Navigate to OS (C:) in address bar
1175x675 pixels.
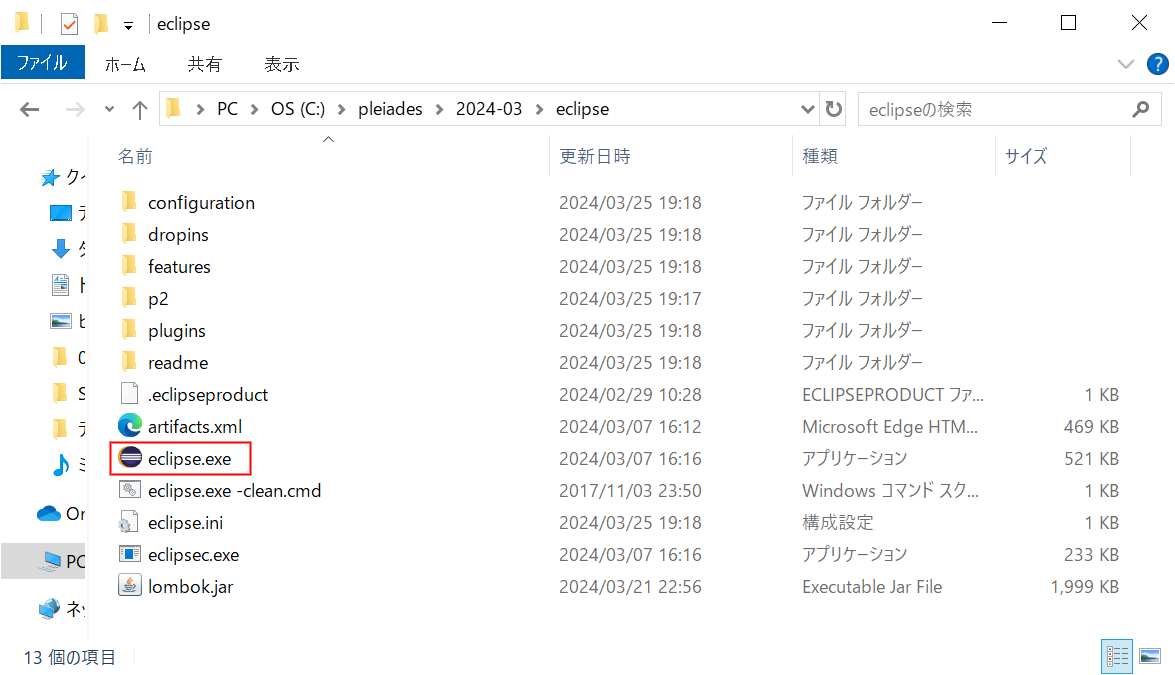pos(298,109)
